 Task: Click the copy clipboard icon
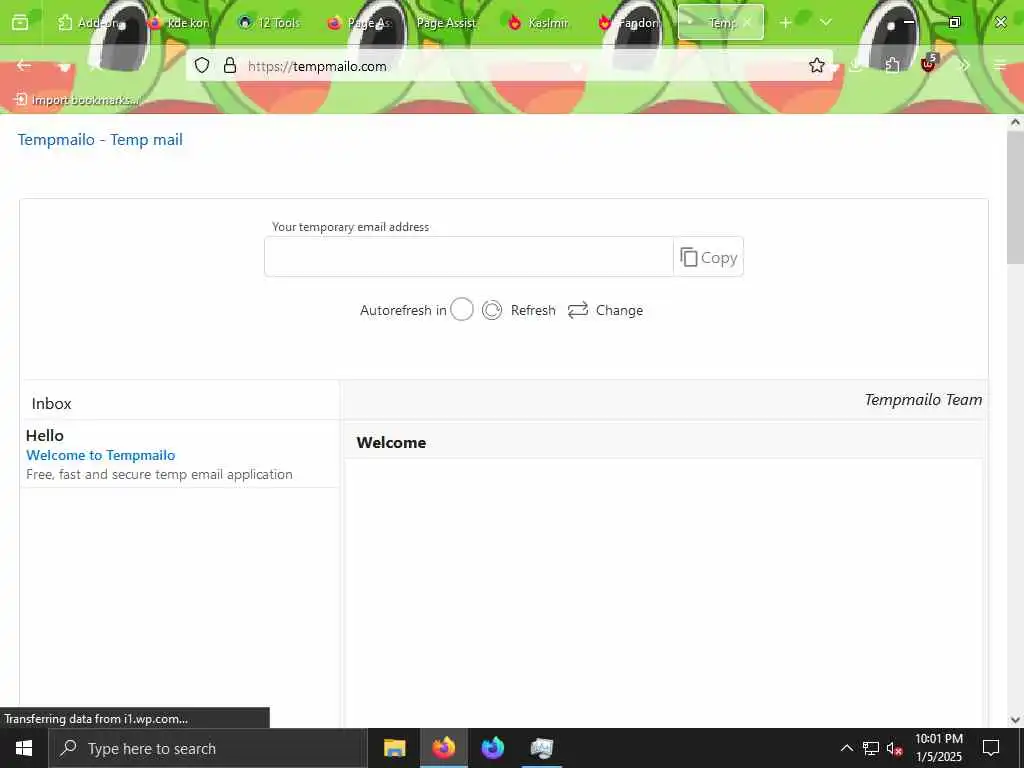click(x=688, y=257)
